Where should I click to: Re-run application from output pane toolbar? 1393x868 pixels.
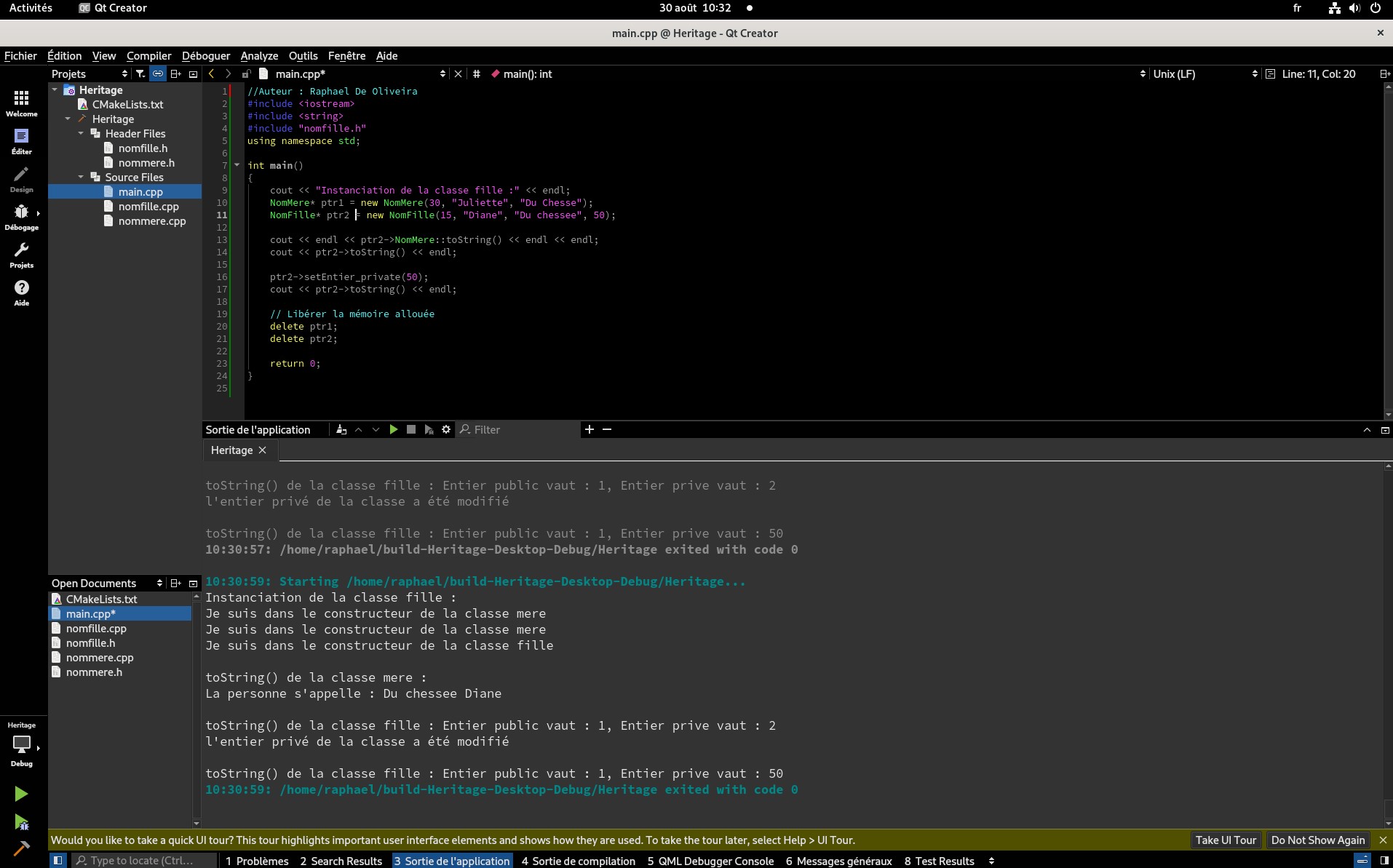(393, 429)
